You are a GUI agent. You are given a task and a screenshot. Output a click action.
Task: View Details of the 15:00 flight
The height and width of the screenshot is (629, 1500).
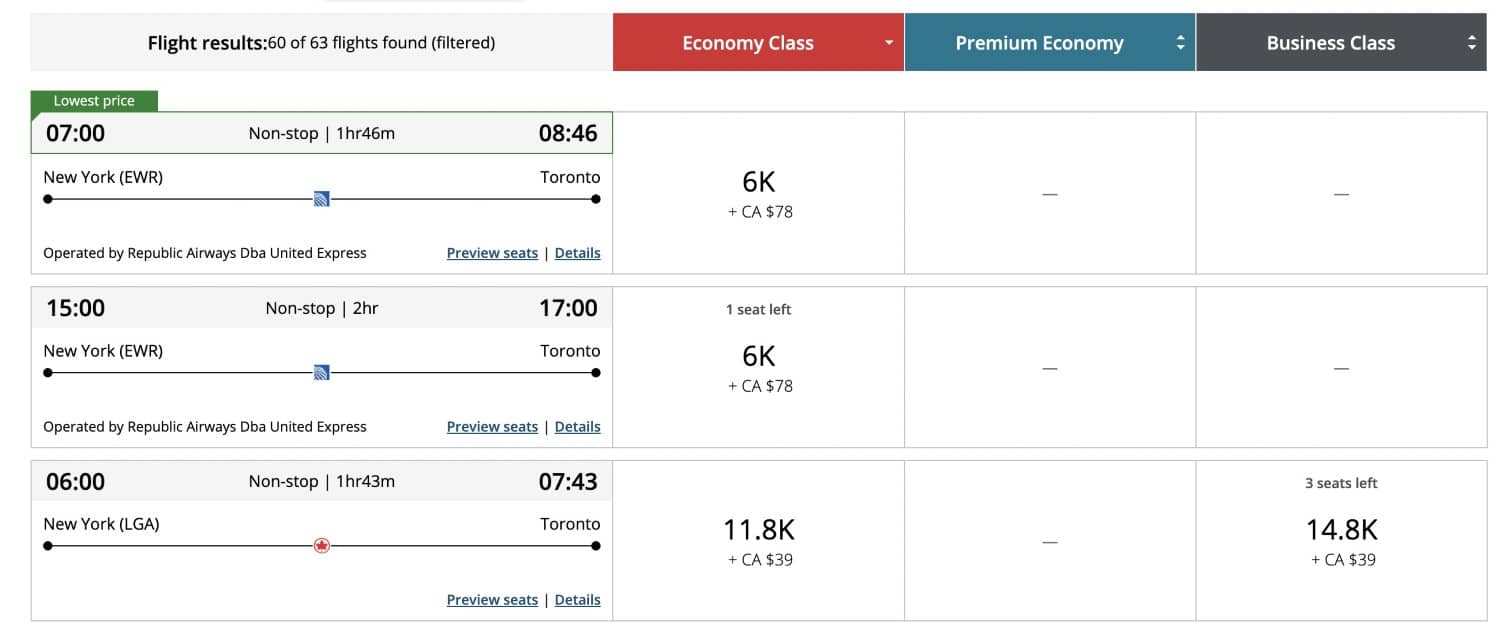click(578, 426)
